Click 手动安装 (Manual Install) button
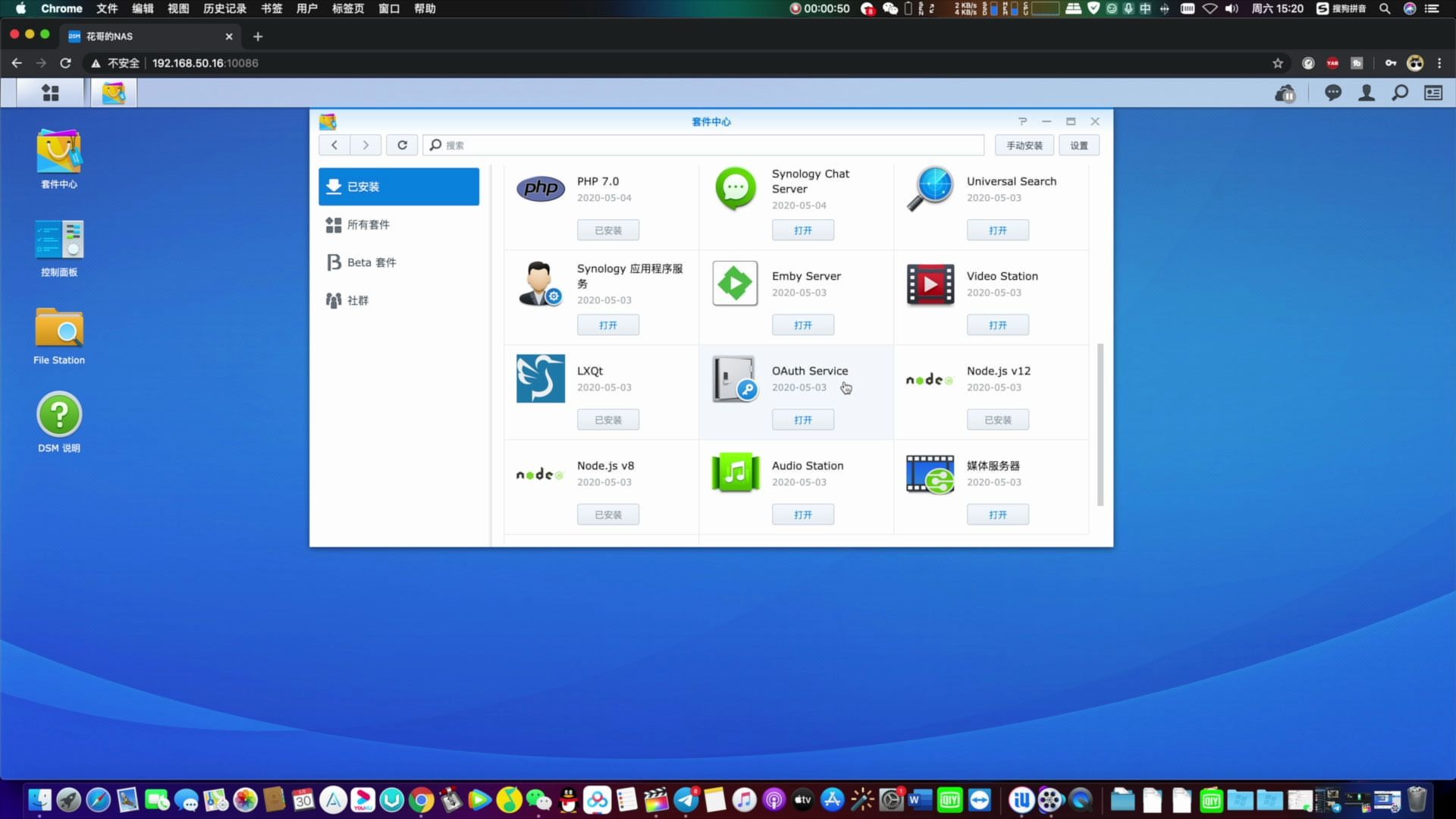This screenshot has height=819, width=1456. click(1024, 145)
